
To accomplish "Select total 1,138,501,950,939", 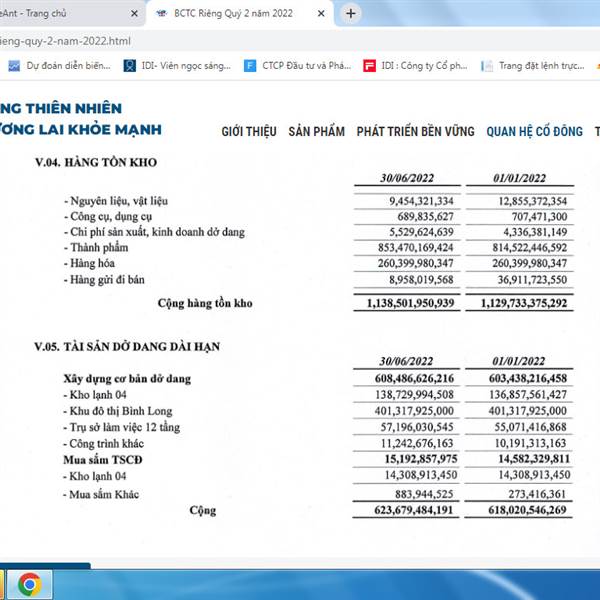I will coord(410,303).
